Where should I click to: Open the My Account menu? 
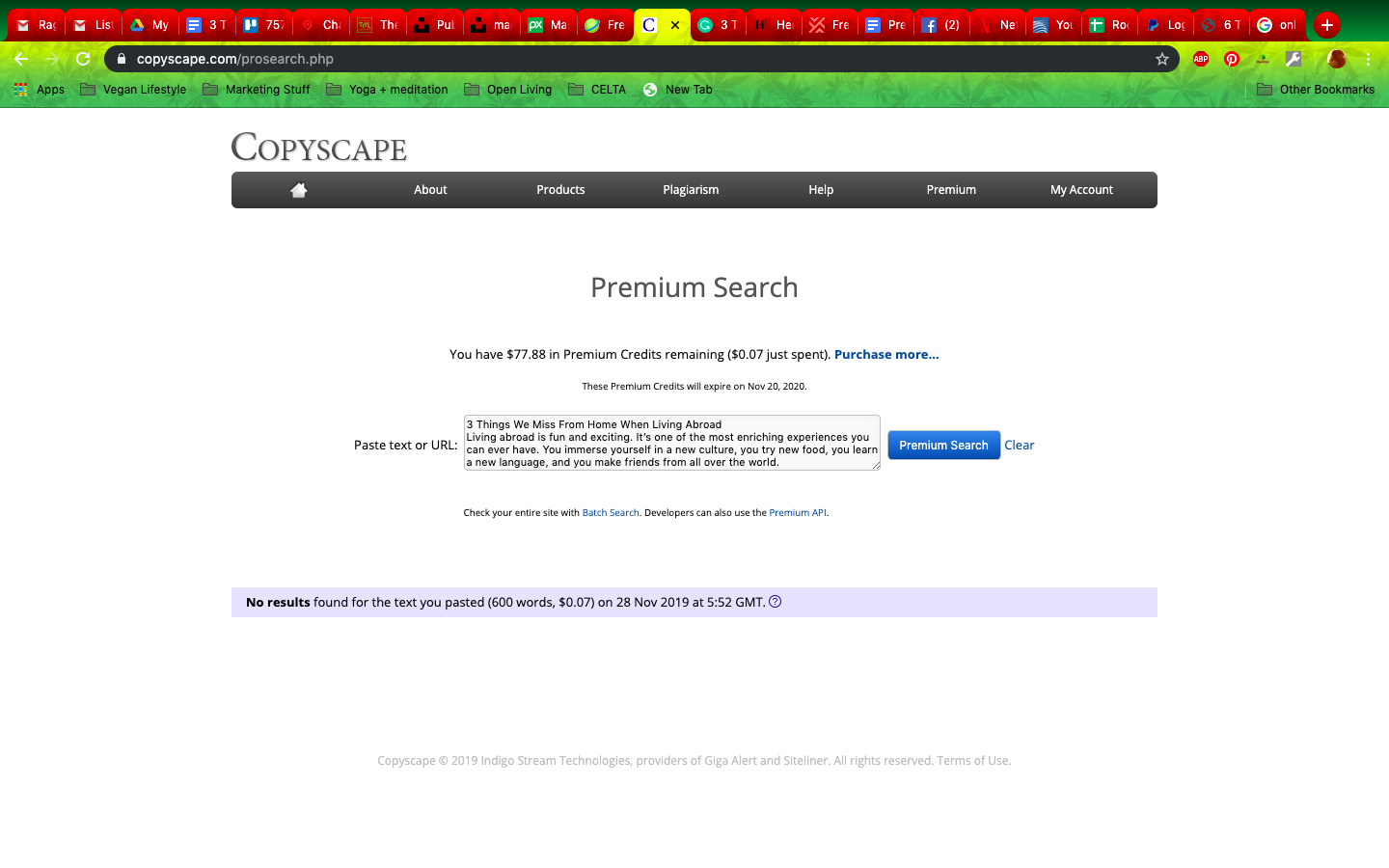click(1081, 190)
